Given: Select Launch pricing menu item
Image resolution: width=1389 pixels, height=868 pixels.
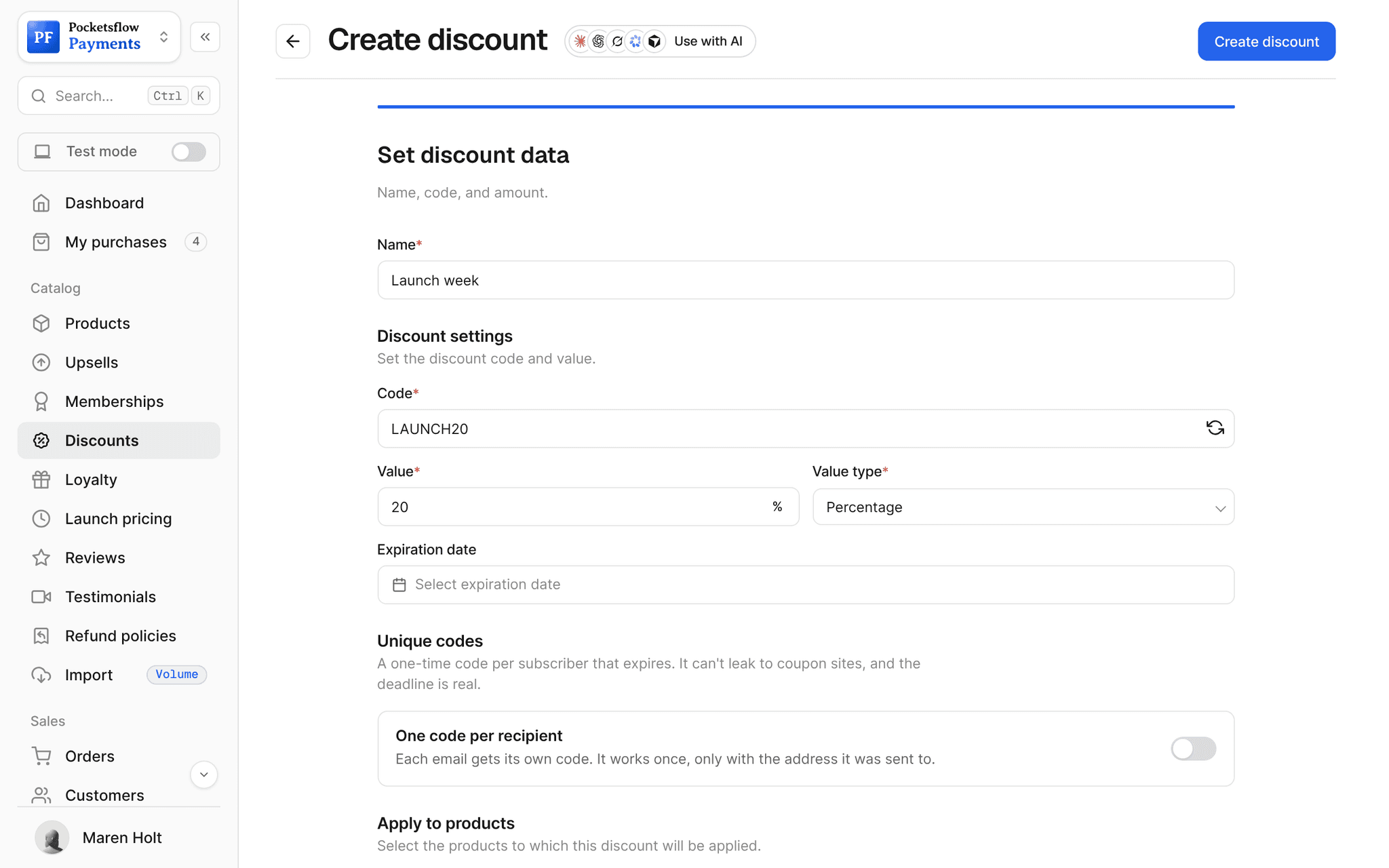Looking at the screenshot, I should coord(119,519).
